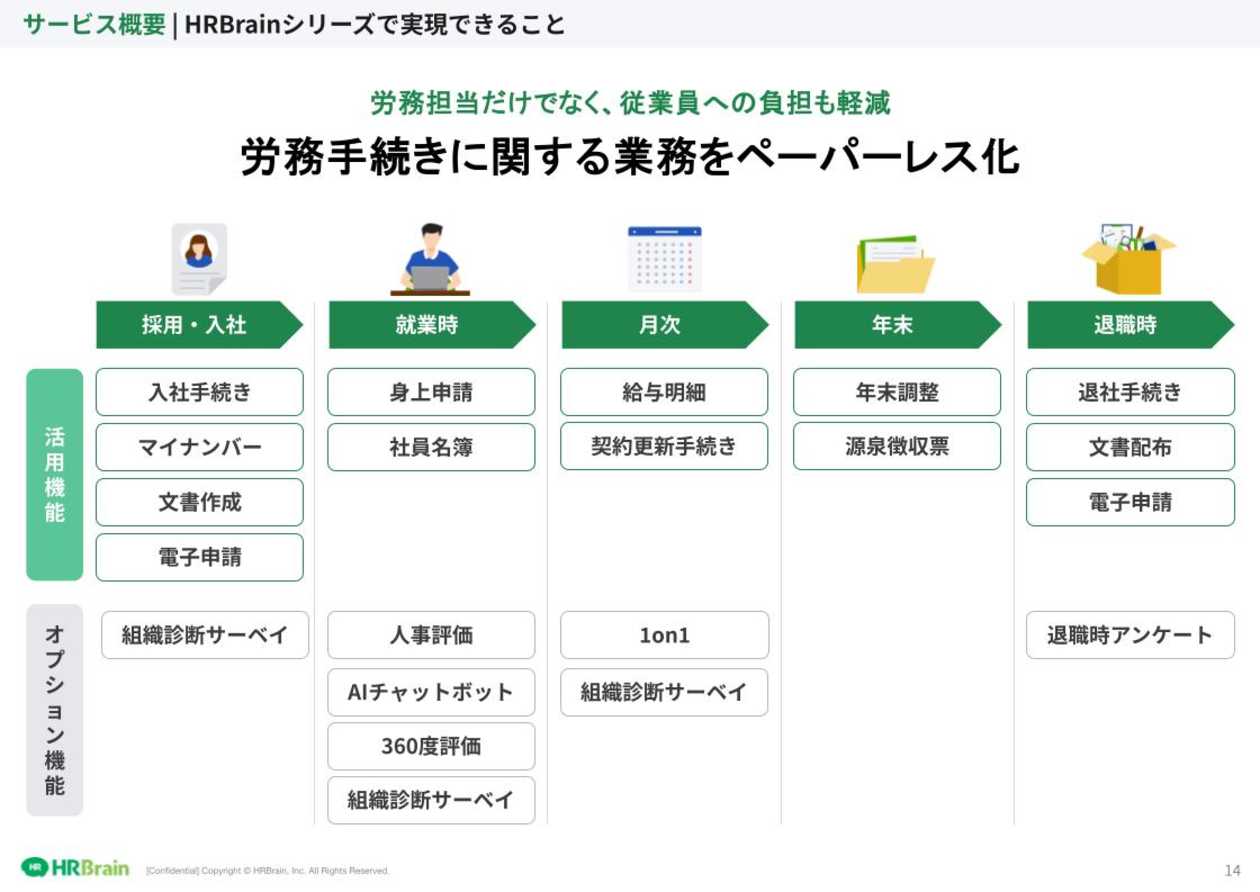The height and width of the screenshot is (892, 1260).
Task: Toggle the 電子申請 option in 採用・入社 column
Action: click(199, 557)
